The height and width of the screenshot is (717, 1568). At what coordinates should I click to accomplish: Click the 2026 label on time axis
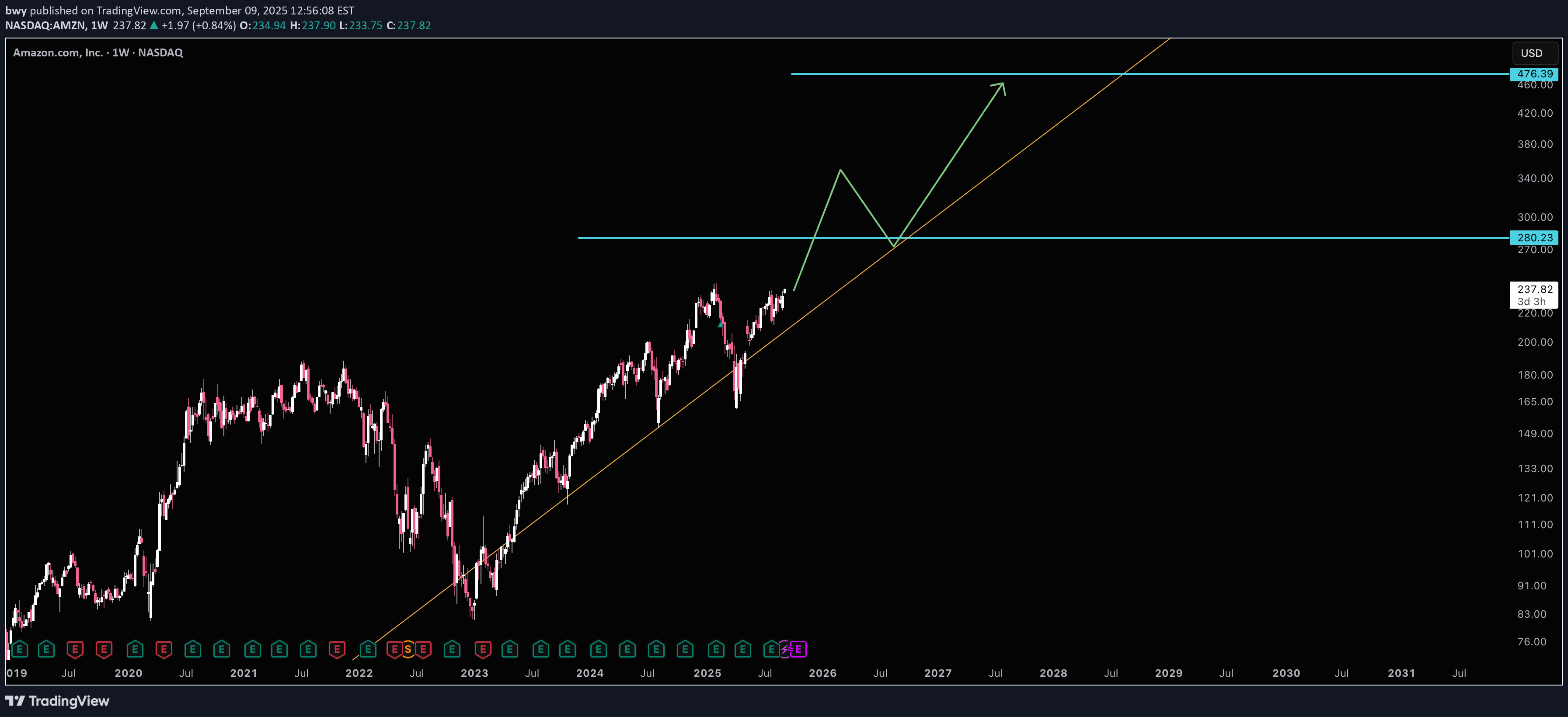point(822,673)
